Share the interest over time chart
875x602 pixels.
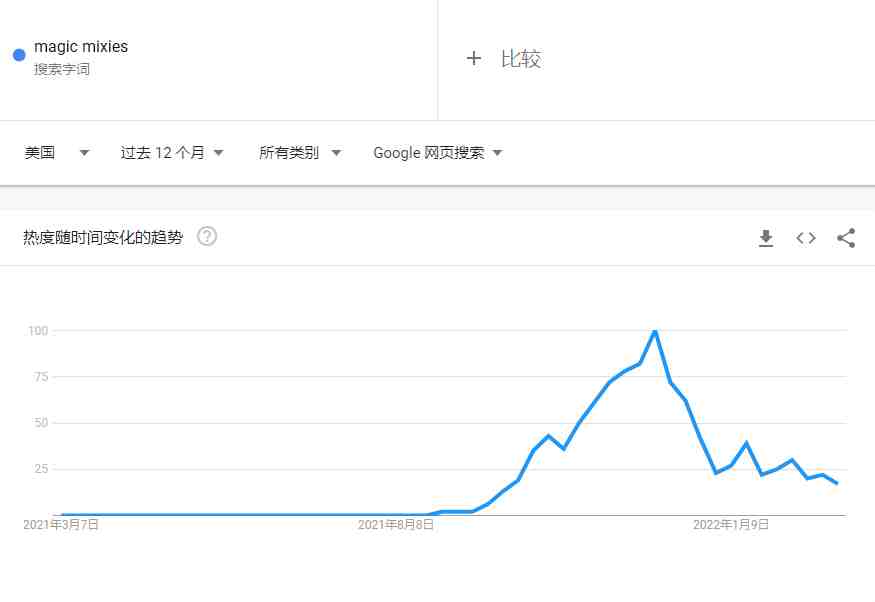[846, 238]
